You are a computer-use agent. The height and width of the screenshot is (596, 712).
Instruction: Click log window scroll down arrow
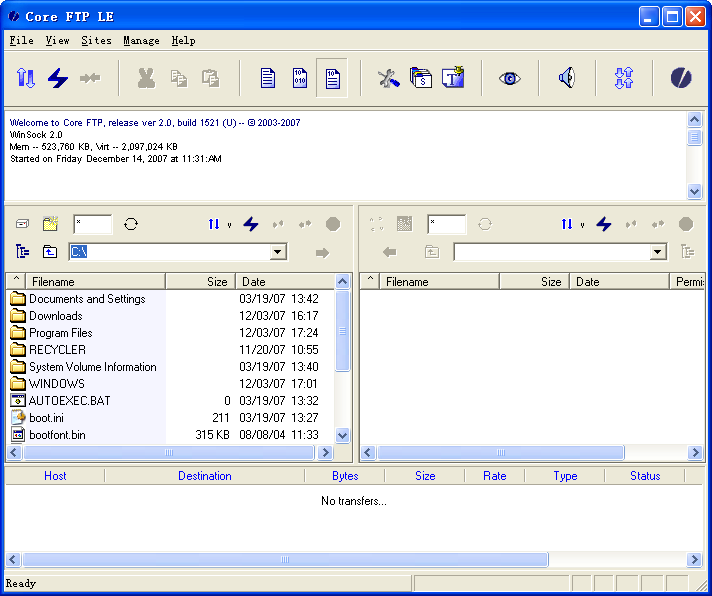tap(694, 191)
